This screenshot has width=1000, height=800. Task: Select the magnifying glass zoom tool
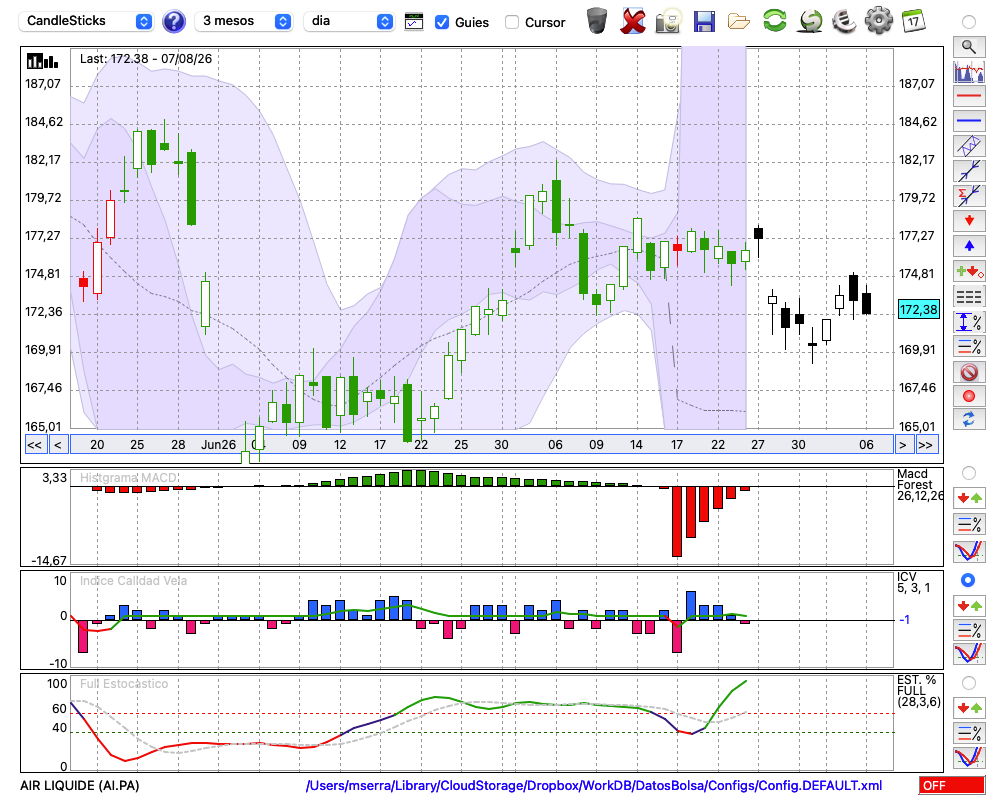click(x=969, y=47)
